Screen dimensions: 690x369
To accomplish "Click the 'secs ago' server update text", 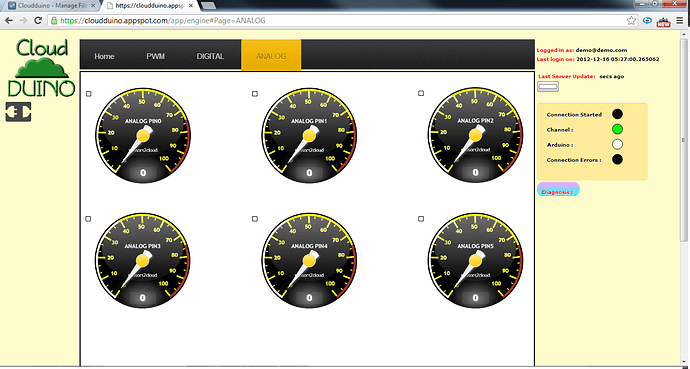I will pyautogui.click(x=611, y=77).
